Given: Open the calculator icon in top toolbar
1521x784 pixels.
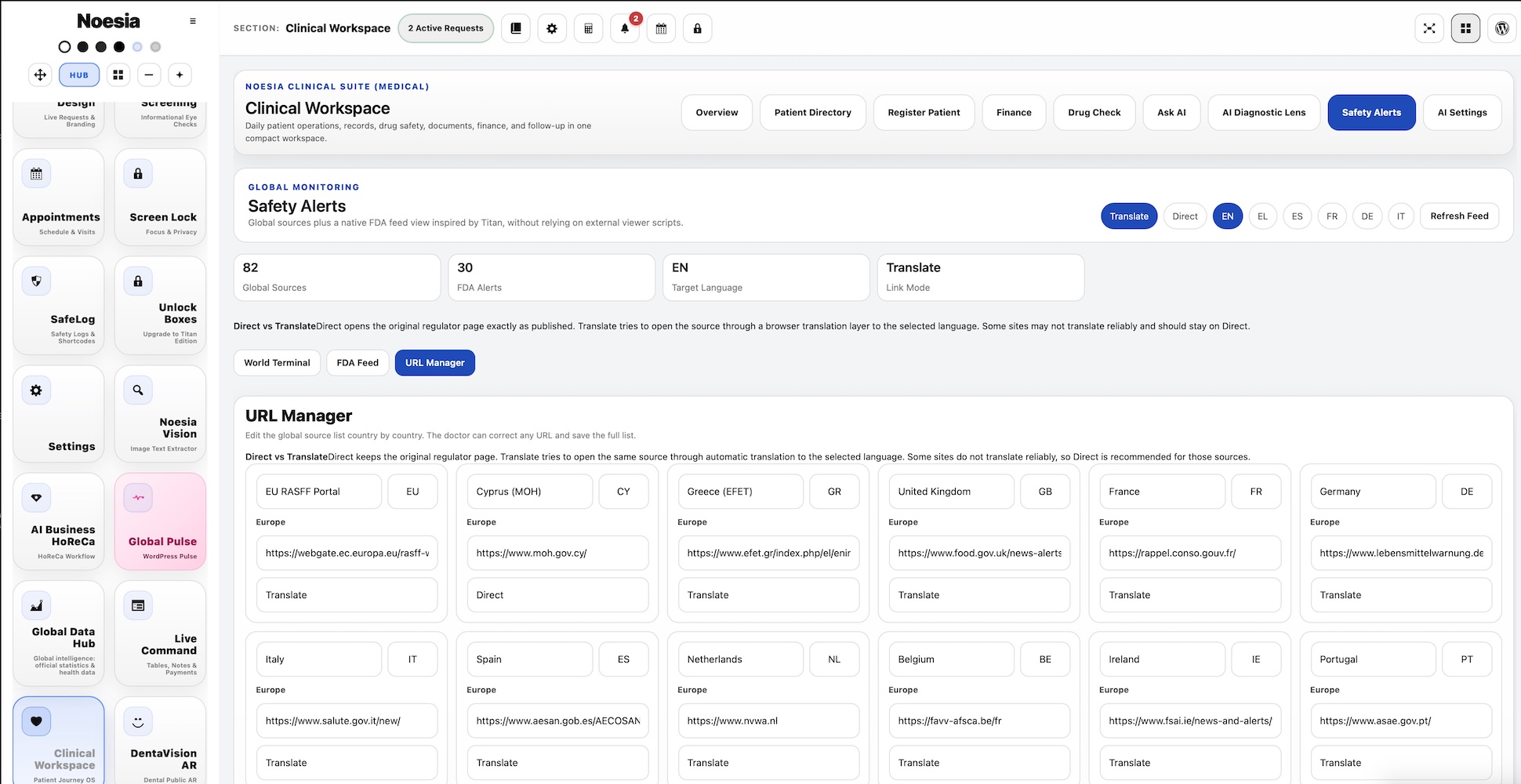Looking at the screenshot, I should click(588, 28).
